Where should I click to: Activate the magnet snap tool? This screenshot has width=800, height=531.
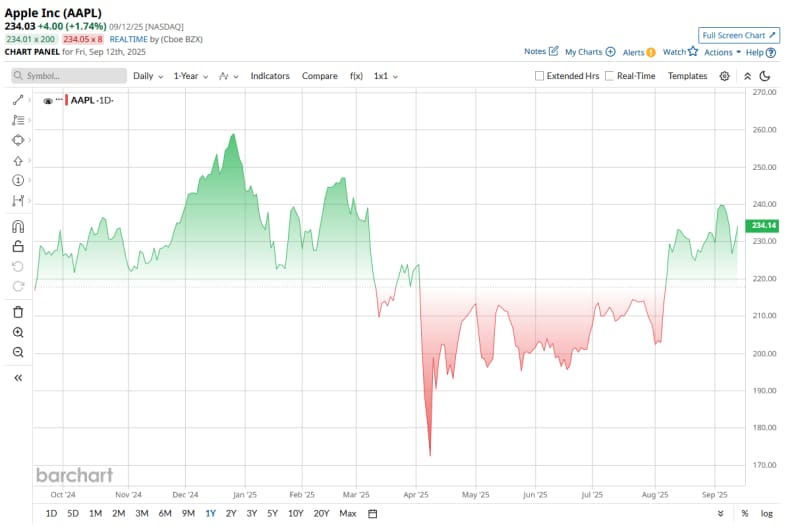[x=18, y=226]
